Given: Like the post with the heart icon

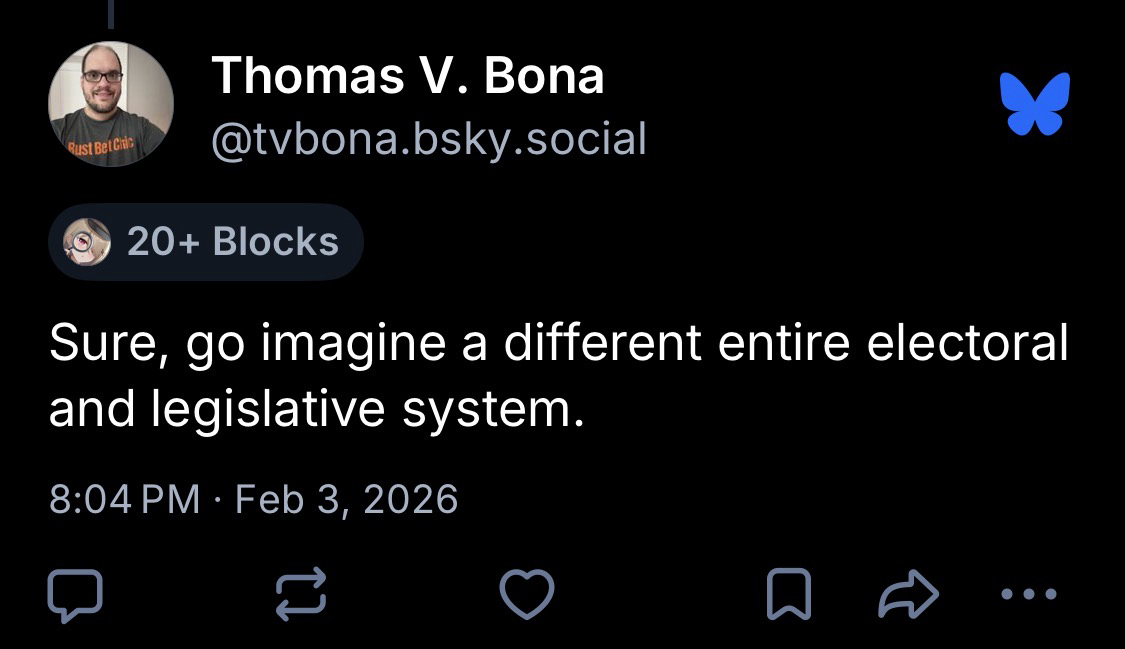Looking at the screenshot, I should [527, 595].
